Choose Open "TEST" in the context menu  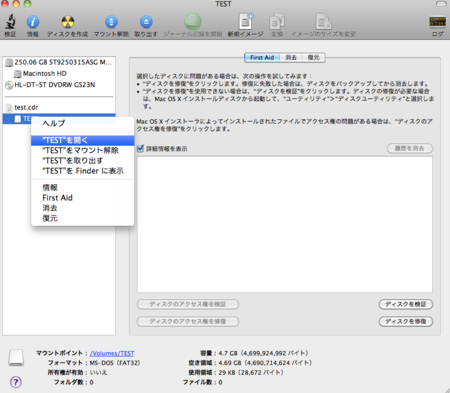(83, 140)
